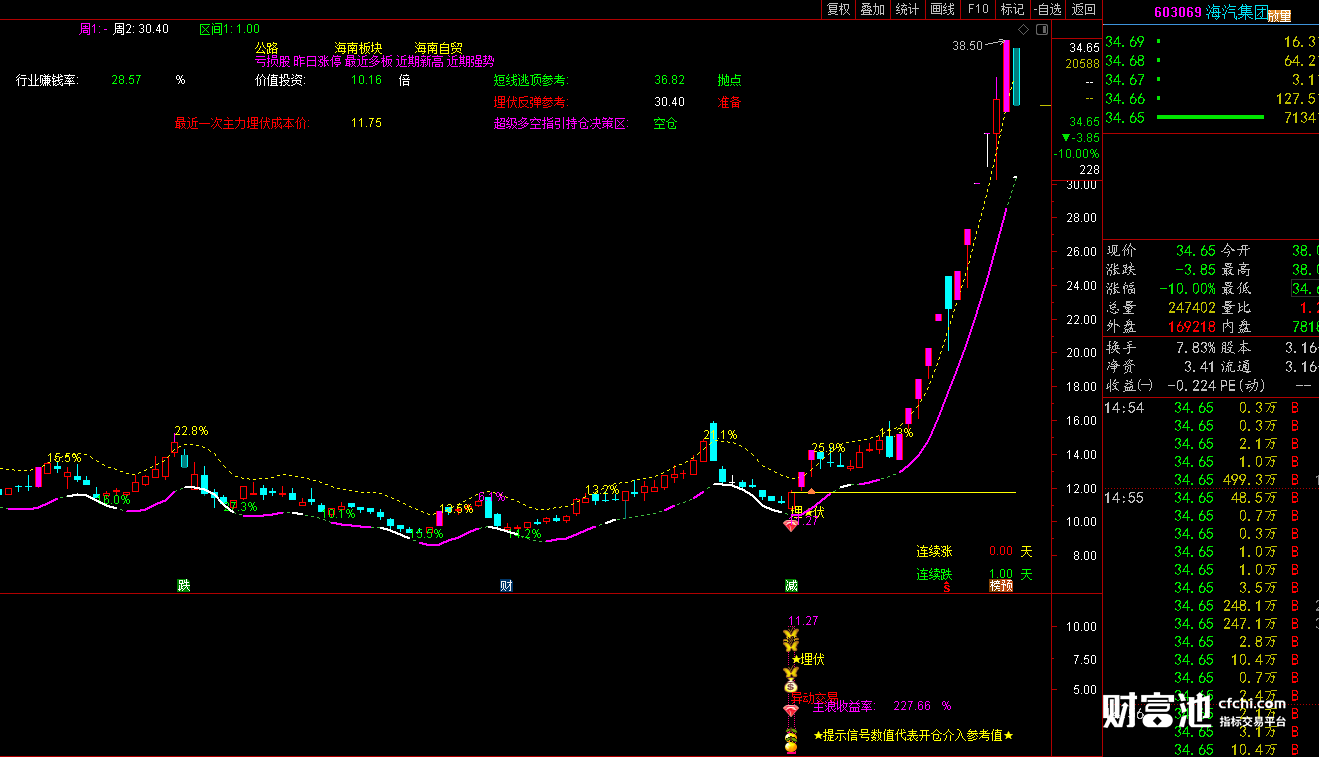The height and width of the screenshot is (757, 1319).
Task: Select the 画线 drawing tool
Action: coord(942,9)
